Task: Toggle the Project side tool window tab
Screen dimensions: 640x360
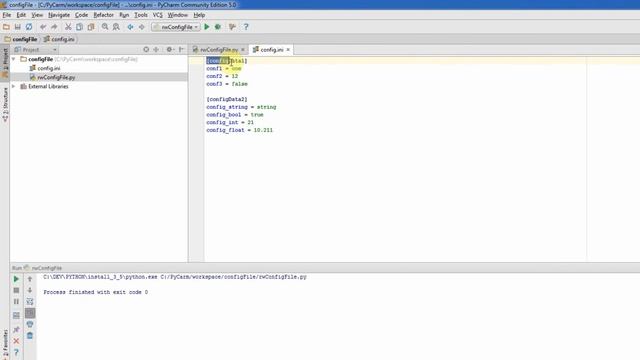Action: [x=5, y=63]
